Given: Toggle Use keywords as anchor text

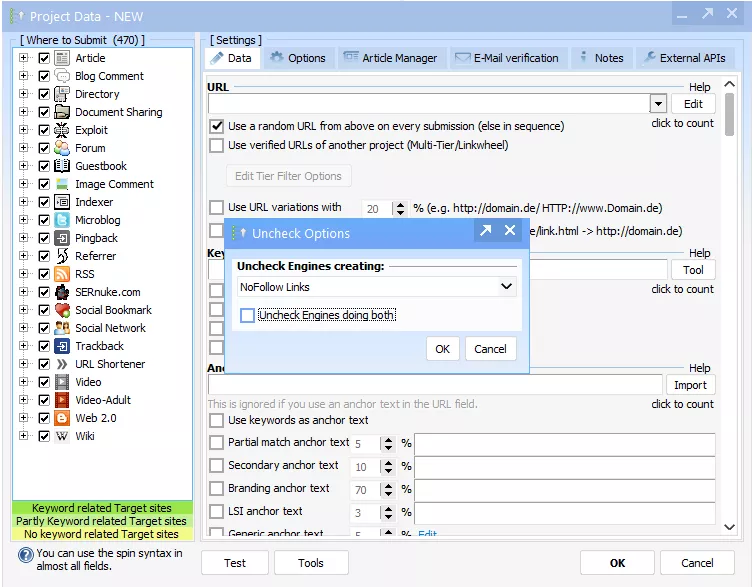Looking at the screenshot, I should click(216, 420).
